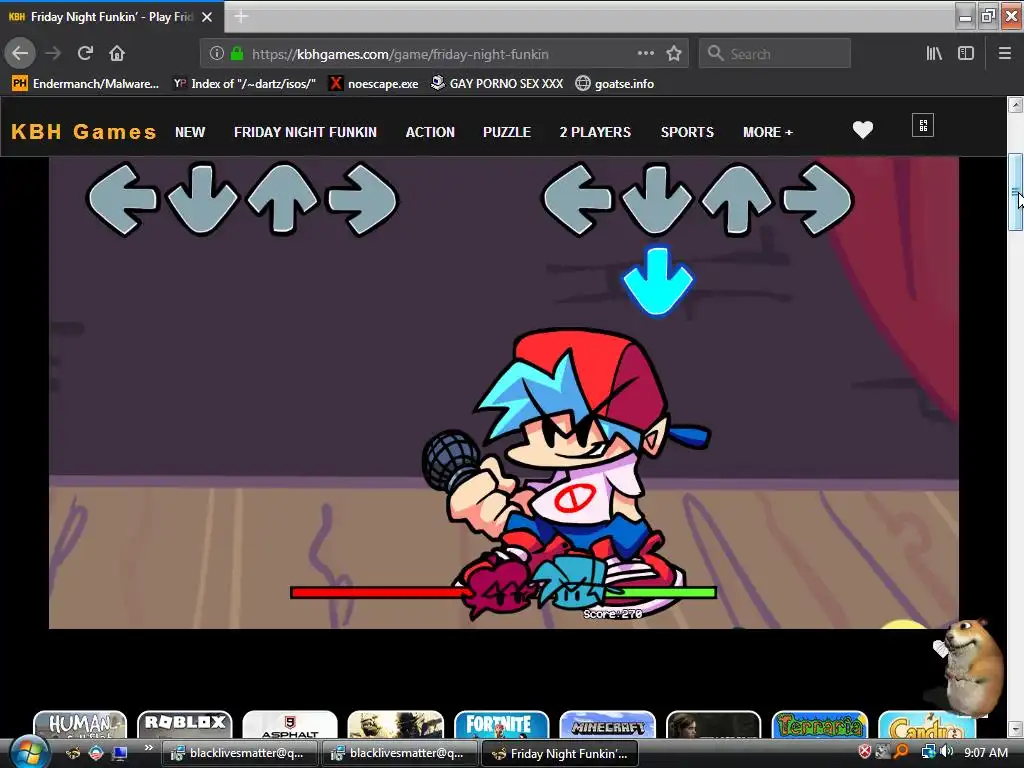Open the PUZZLE category
The width and height of the screenshot is (1024, 768).
tap(507, 132)
